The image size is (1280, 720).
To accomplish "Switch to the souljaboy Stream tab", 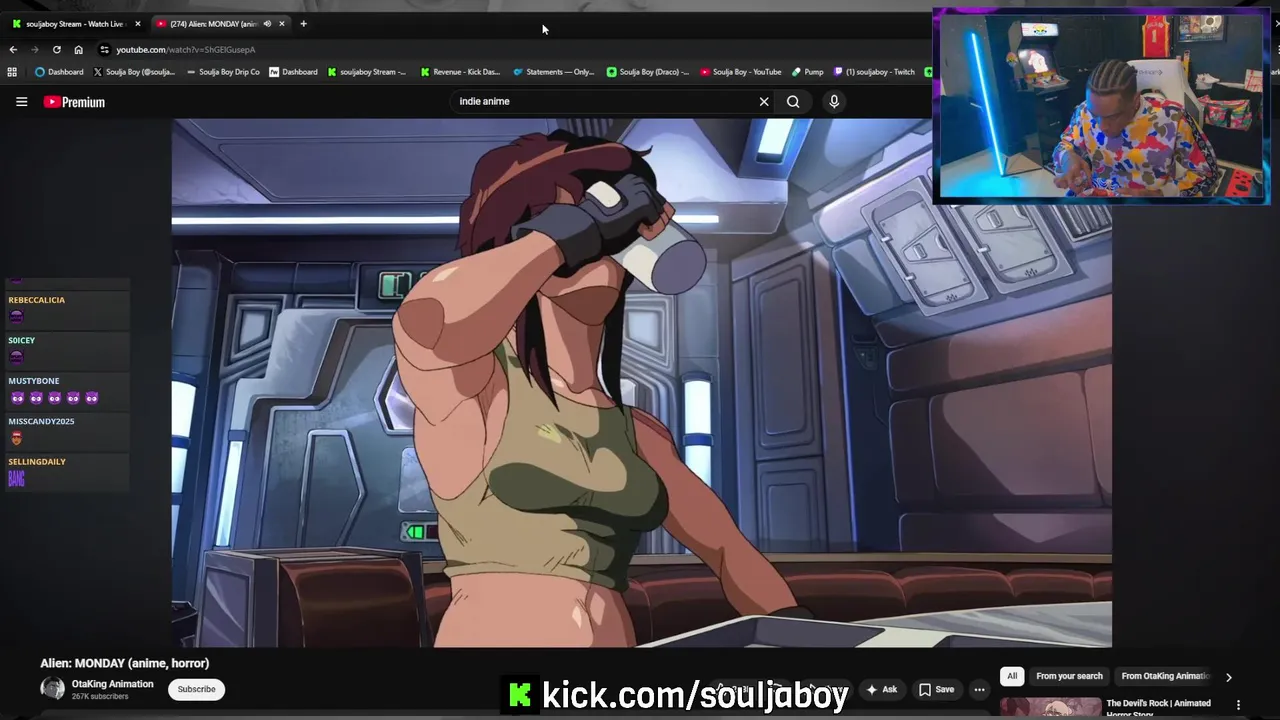I will pos(73,24).
